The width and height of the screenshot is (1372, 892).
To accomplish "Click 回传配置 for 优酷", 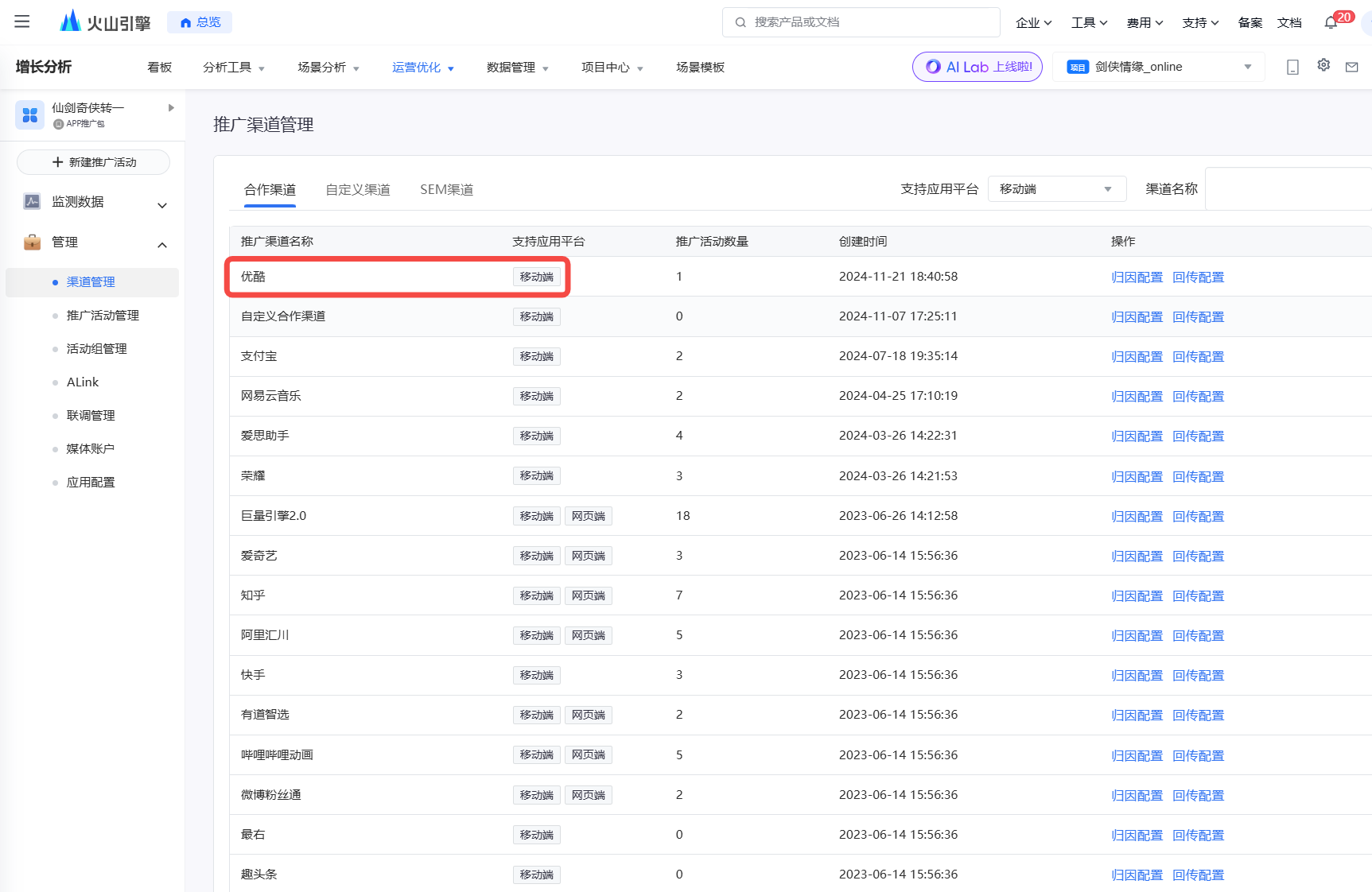I will click(1199, 277).
